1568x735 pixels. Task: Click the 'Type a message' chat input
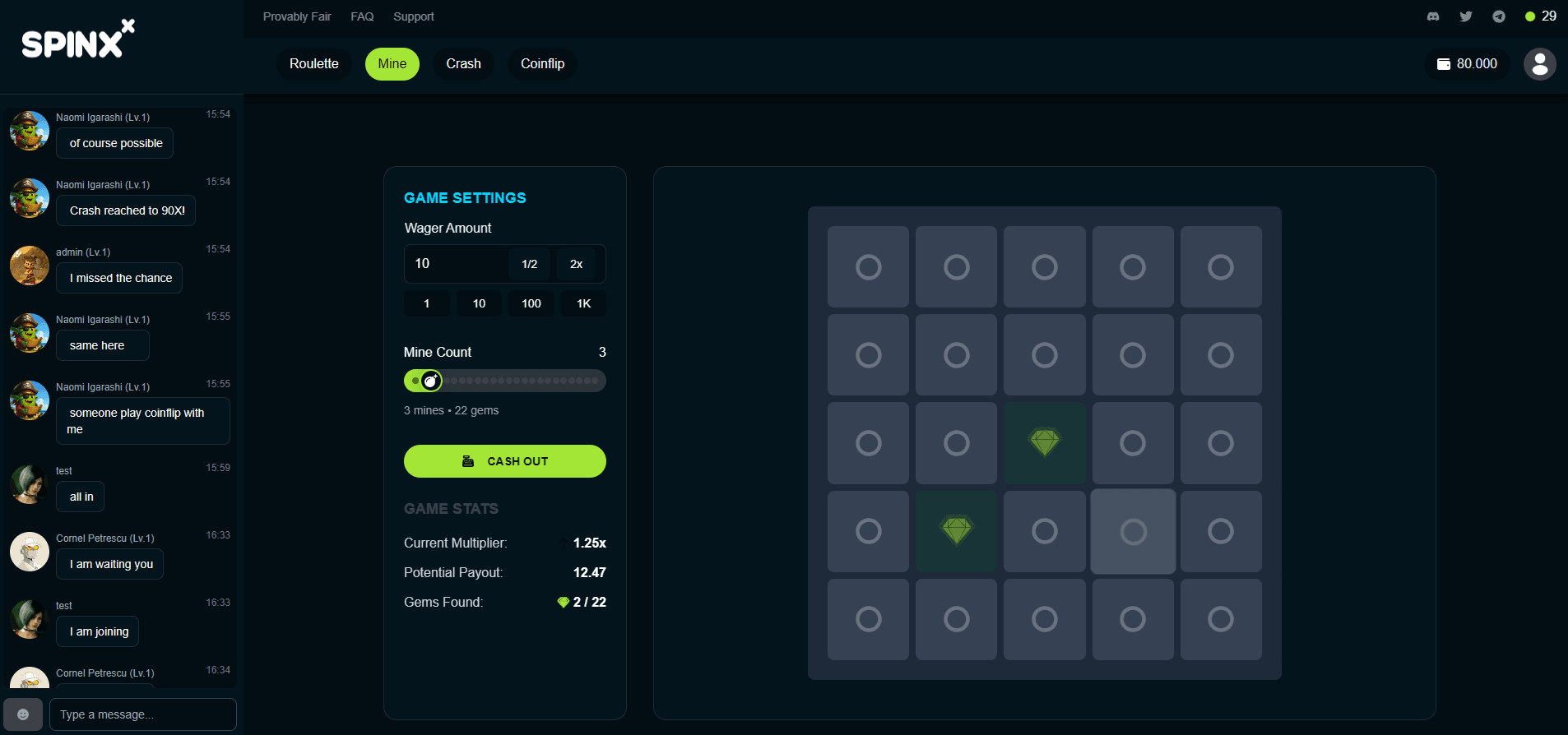(142, 714)
